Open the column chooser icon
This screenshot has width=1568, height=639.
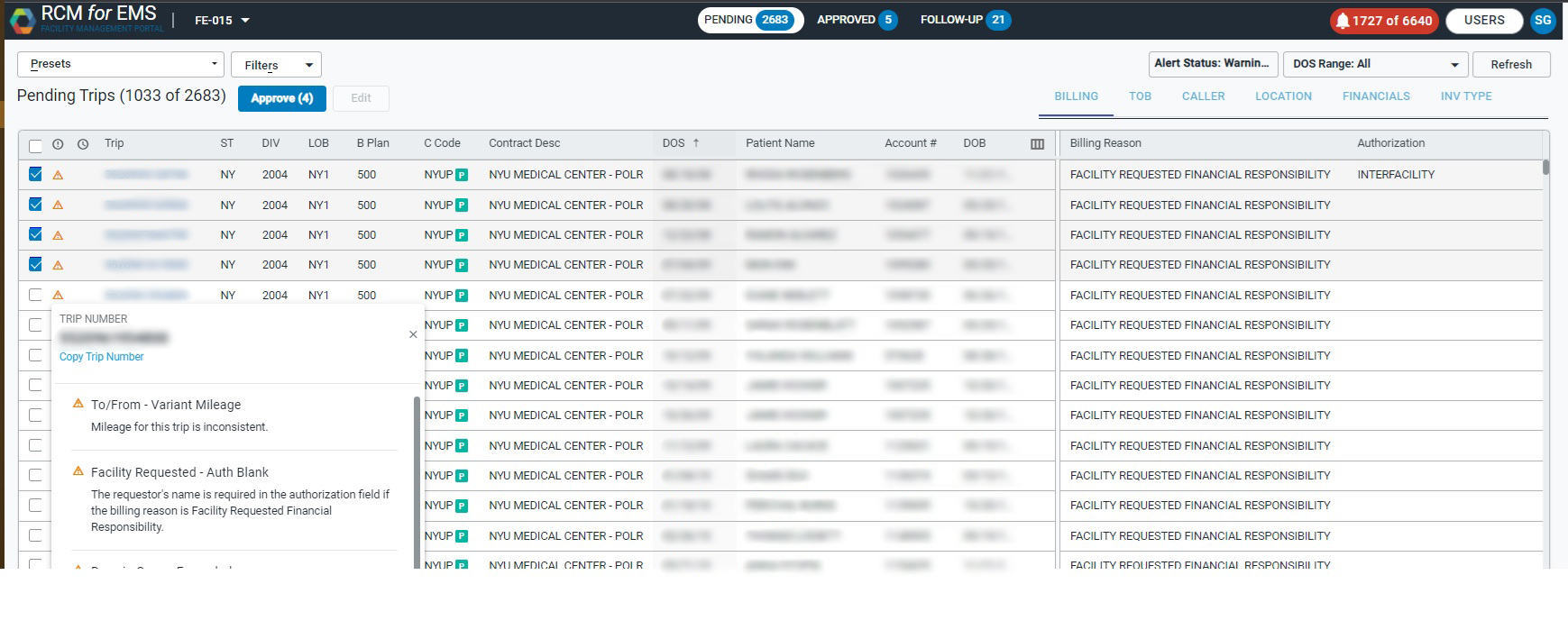coord(1037,144)
